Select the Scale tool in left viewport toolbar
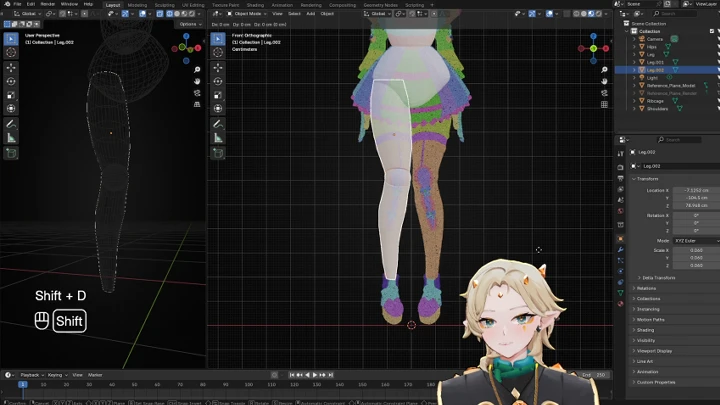 pyautogui.click(x=11, y=95)
